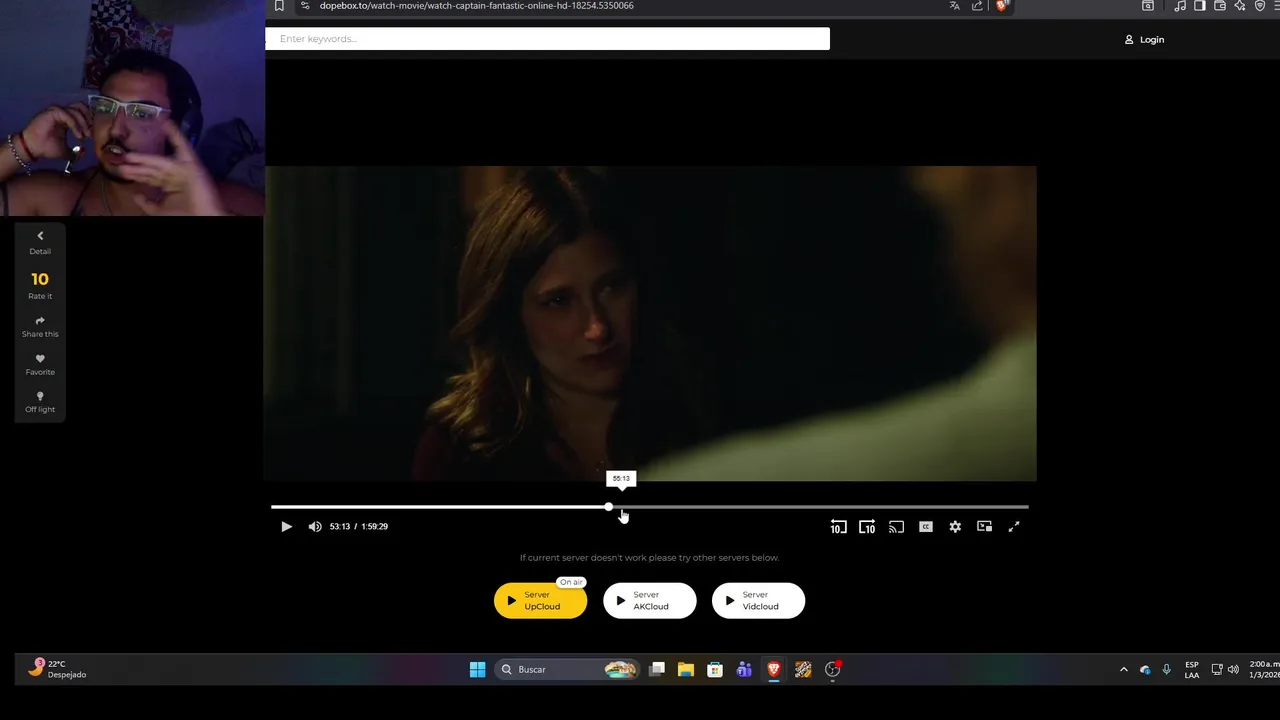Expand hidden system tray icons chevron
The image size is (1280, 720).
click(1123, 670)
